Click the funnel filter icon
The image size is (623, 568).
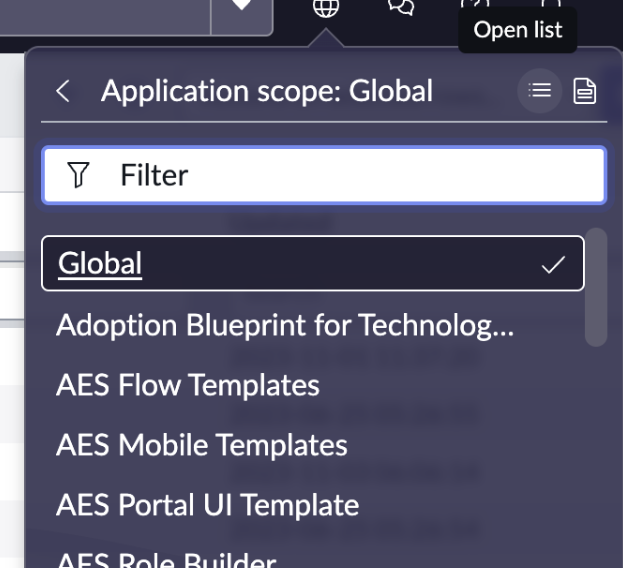[x=79, y=176]
